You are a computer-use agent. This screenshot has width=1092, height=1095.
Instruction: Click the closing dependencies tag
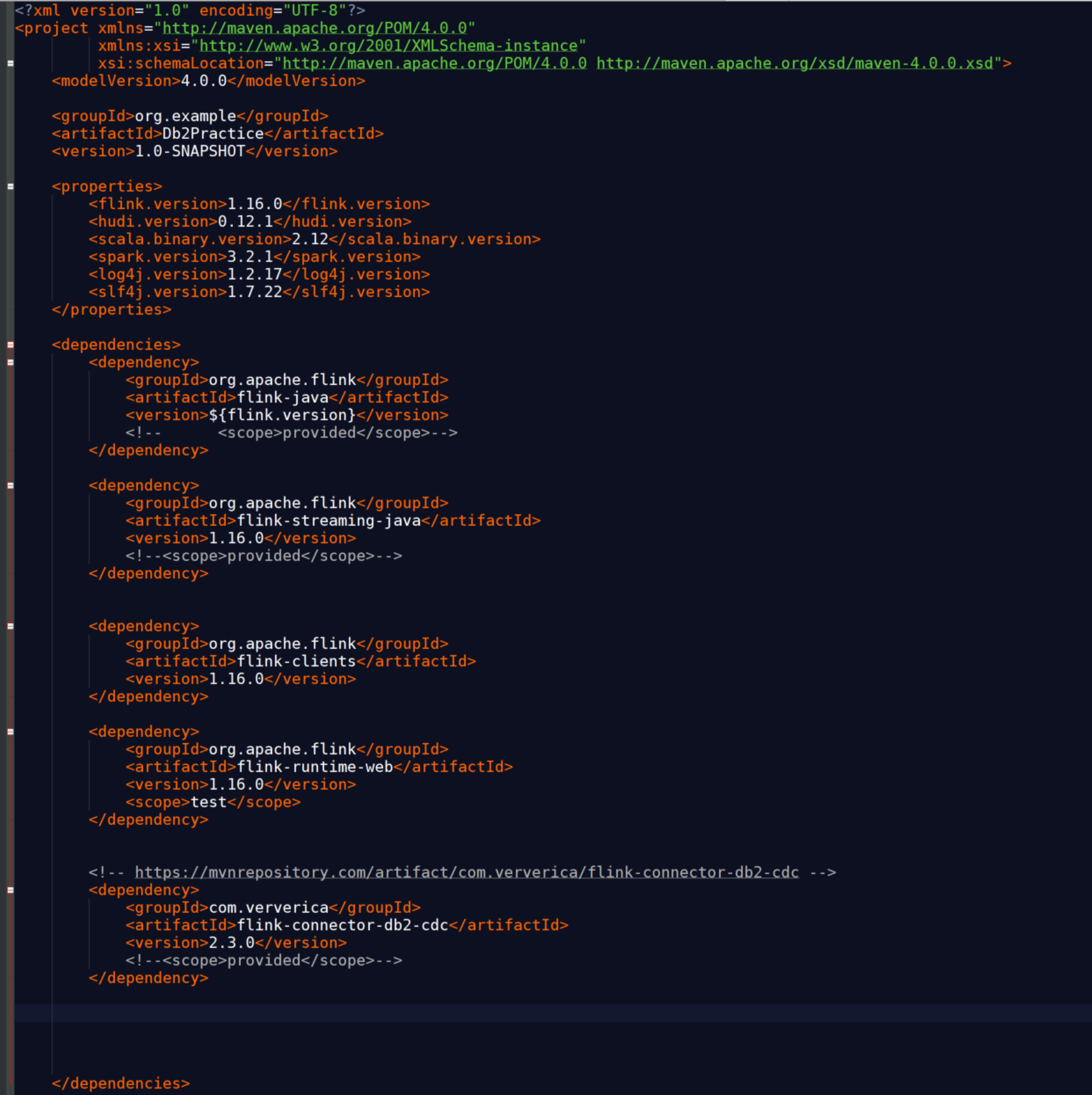point(121,1083)
